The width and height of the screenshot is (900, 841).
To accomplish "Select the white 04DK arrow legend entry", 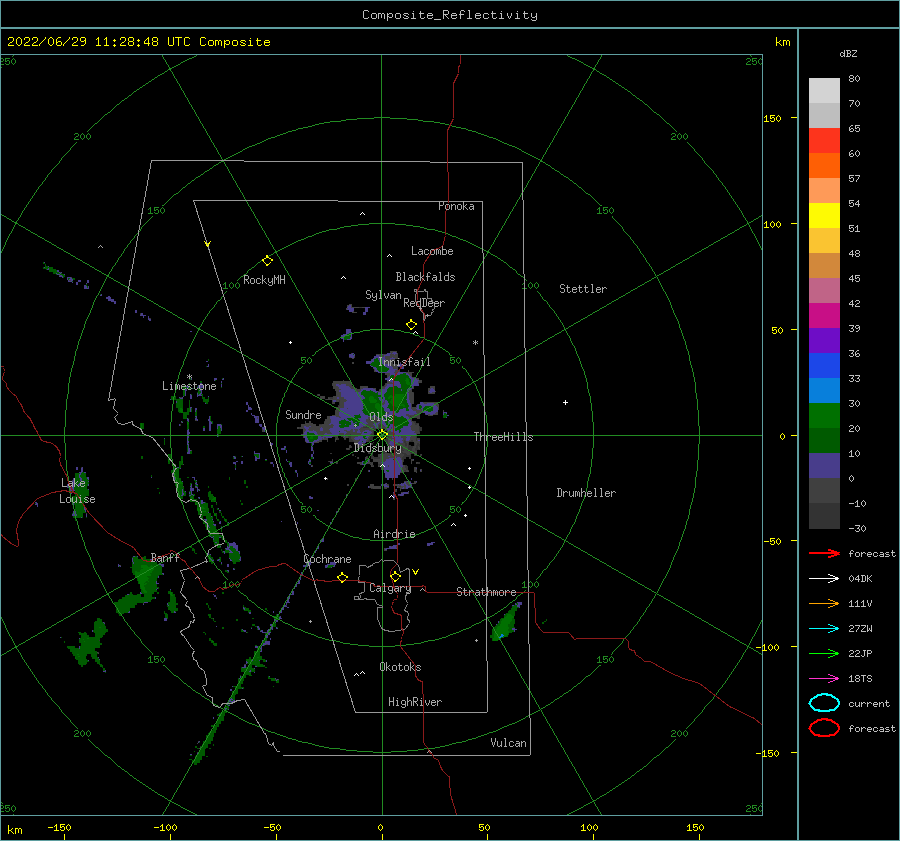I will [x=824, y=578].
